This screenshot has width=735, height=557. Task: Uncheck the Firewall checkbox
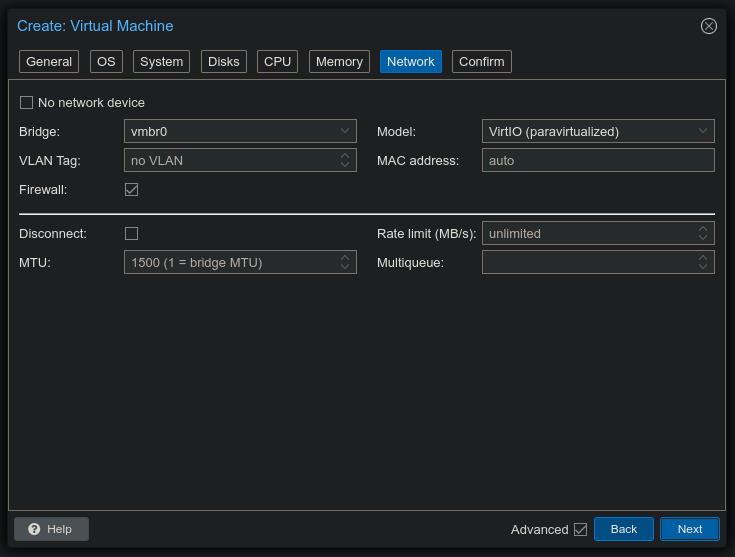click(131, 189)
